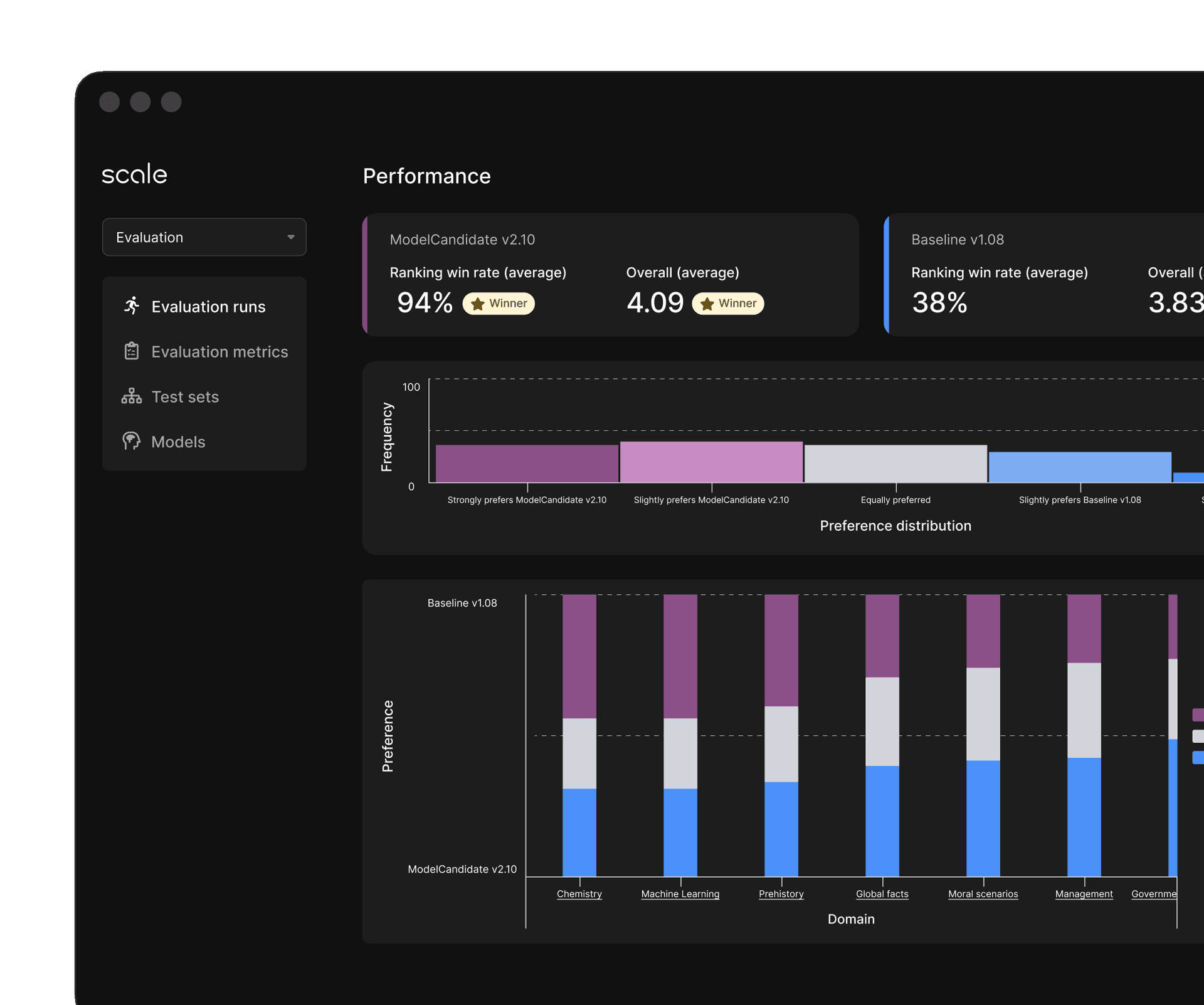Image resolution: width=1204 pixels, height=1005 pixels.
Task: Click the Moral scenarios domain link
Action: (x=983, y=894)
